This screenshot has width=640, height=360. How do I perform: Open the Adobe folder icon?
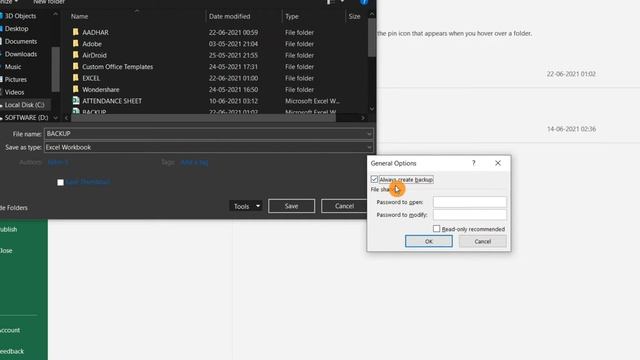point(76,43)
